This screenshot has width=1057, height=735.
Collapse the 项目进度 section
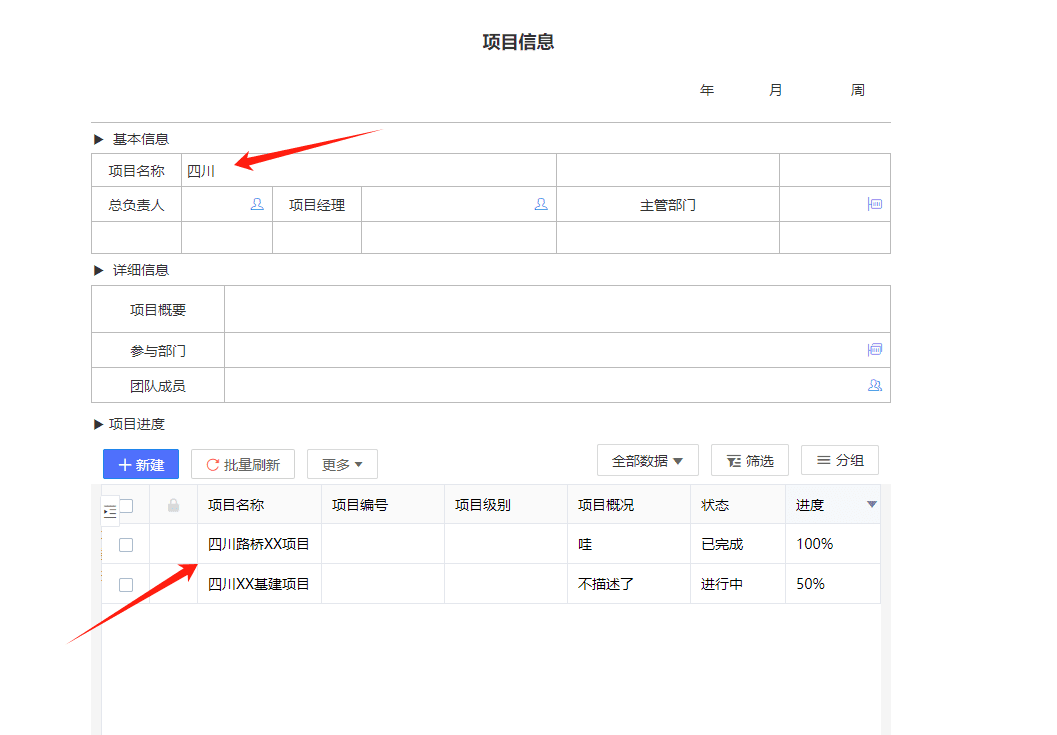pos(98,424)
